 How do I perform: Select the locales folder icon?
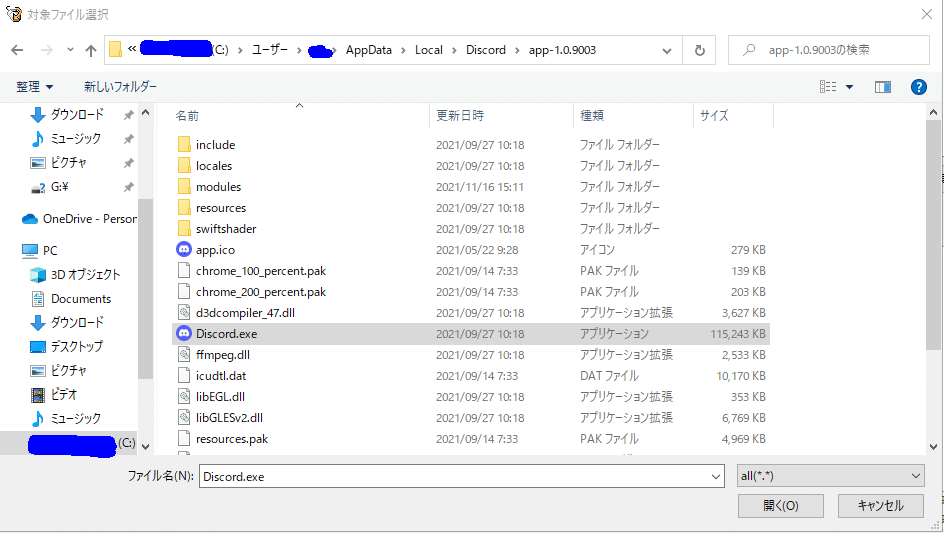(x=184, y=166)
